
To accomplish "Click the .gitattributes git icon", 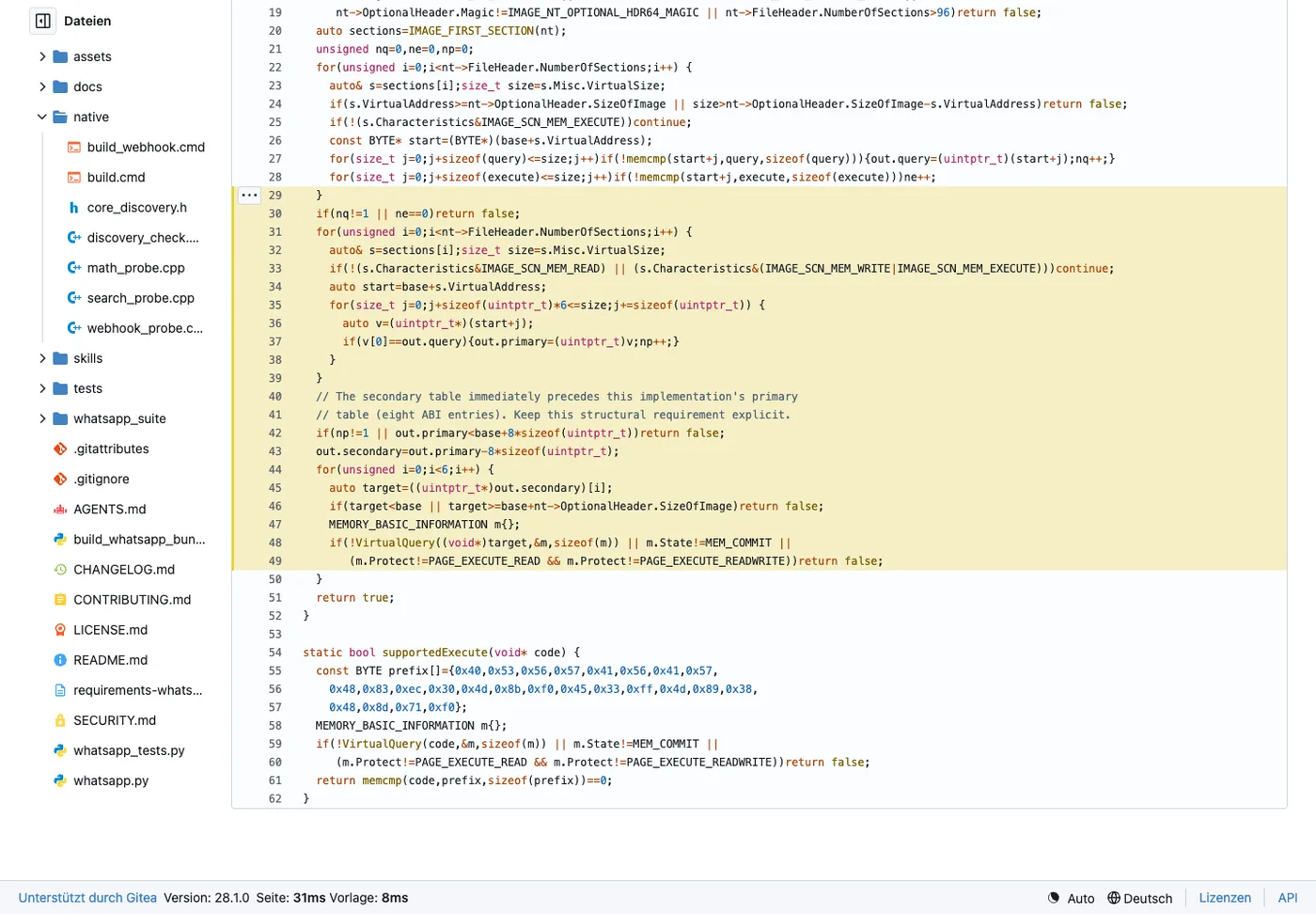I will [60, 449].
